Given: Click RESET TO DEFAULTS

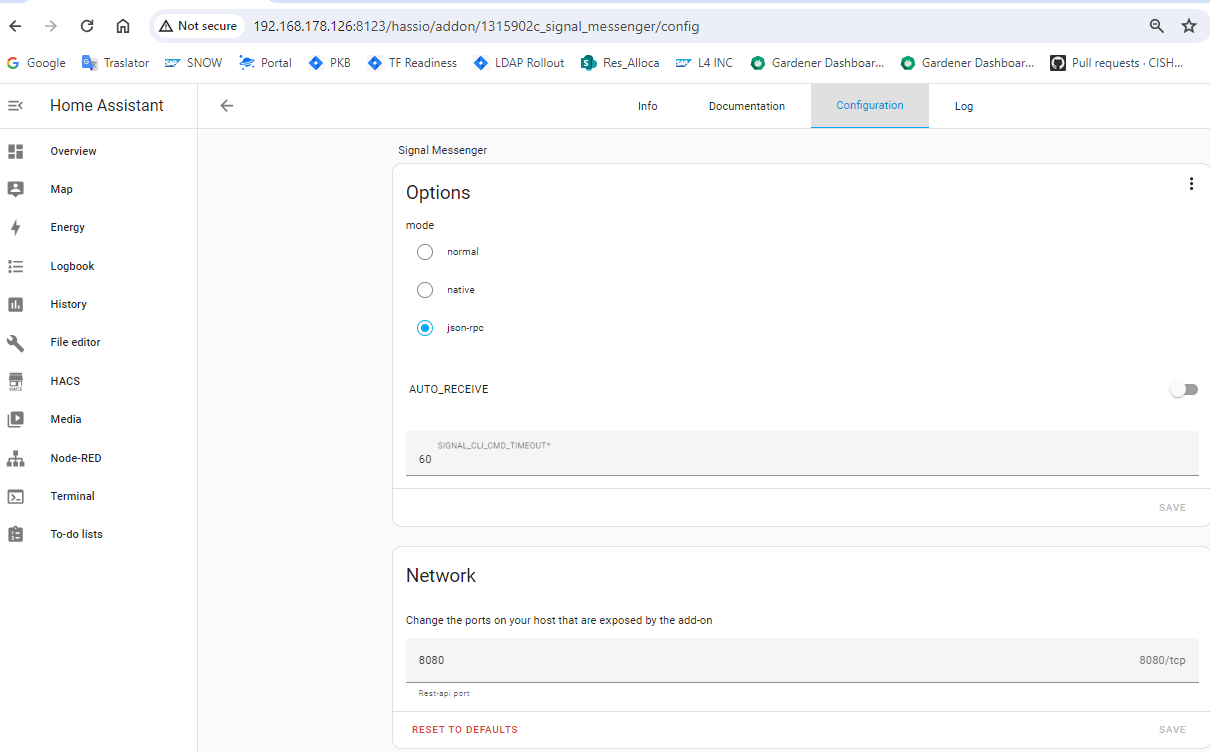Looking at the screenshot, I should click(x=464, y=729).
